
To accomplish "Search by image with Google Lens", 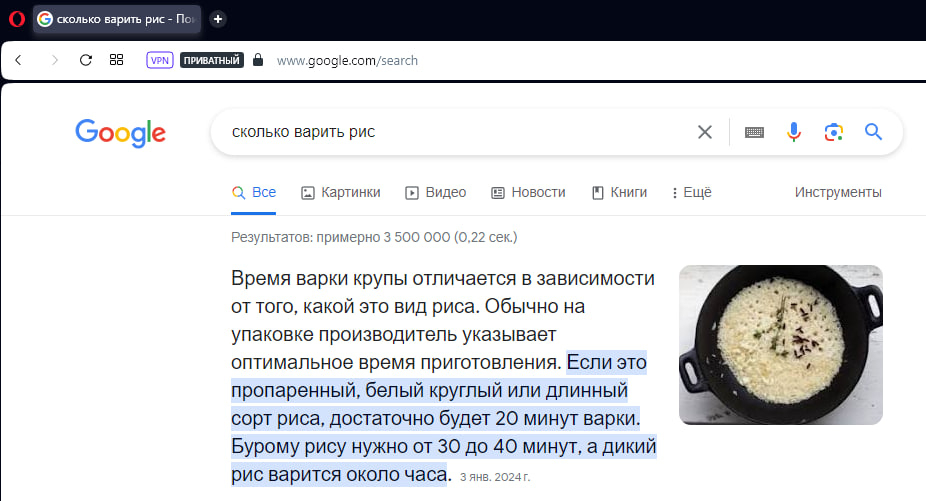I will [x=834, y=132].
